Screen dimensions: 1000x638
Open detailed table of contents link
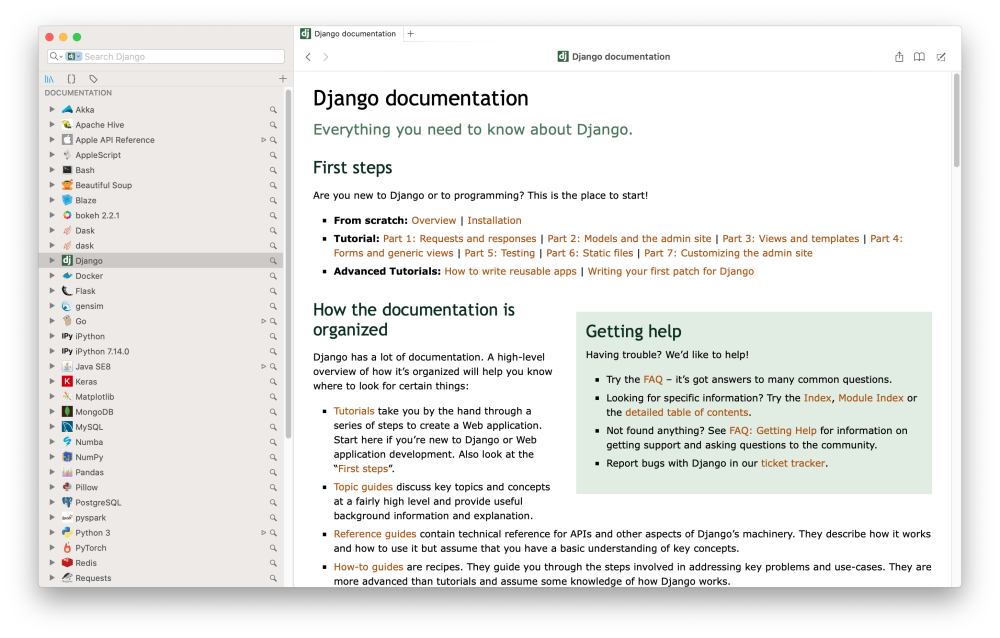point(687,412)
